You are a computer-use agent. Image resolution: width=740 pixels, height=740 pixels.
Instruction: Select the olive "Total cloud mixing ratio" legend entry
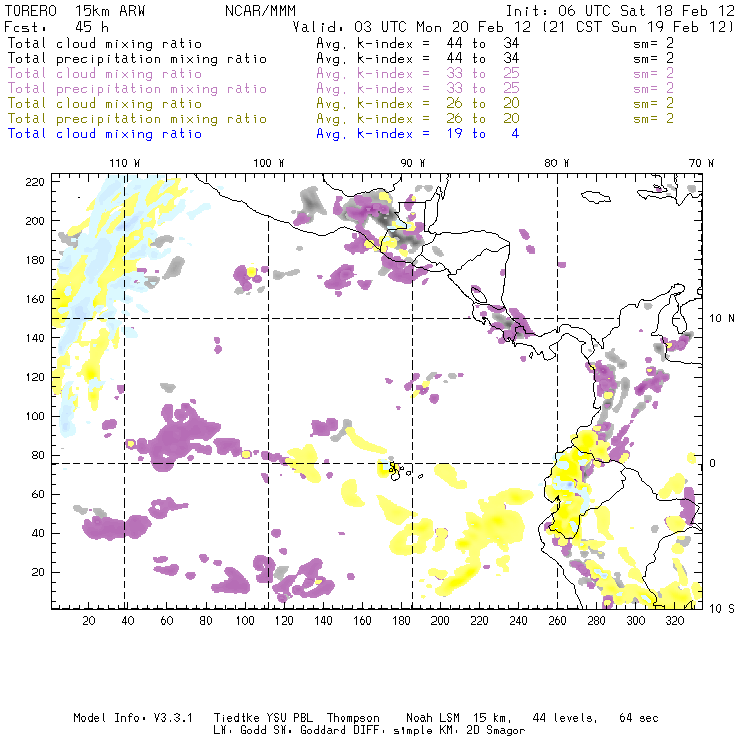click(x=104, y=103)
